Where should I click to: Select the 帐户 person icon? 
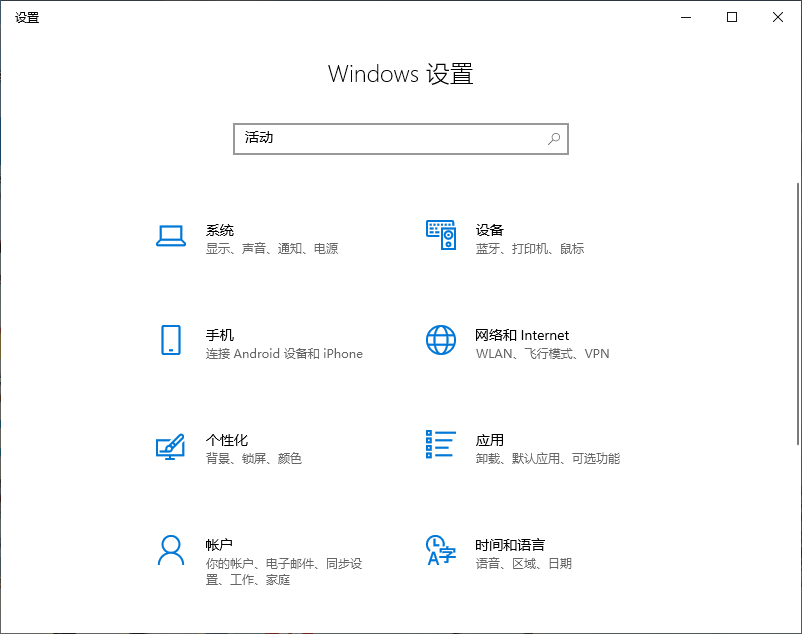(170, 551)
